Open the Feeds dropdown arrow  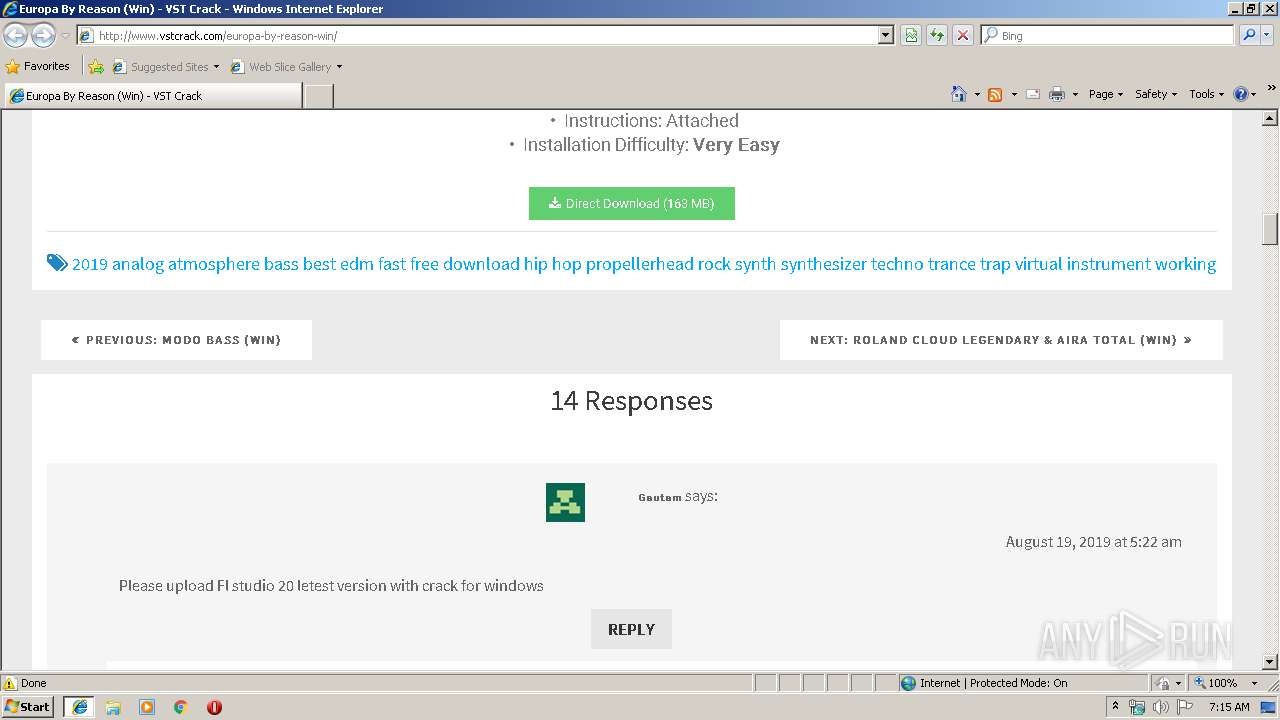1014,94
